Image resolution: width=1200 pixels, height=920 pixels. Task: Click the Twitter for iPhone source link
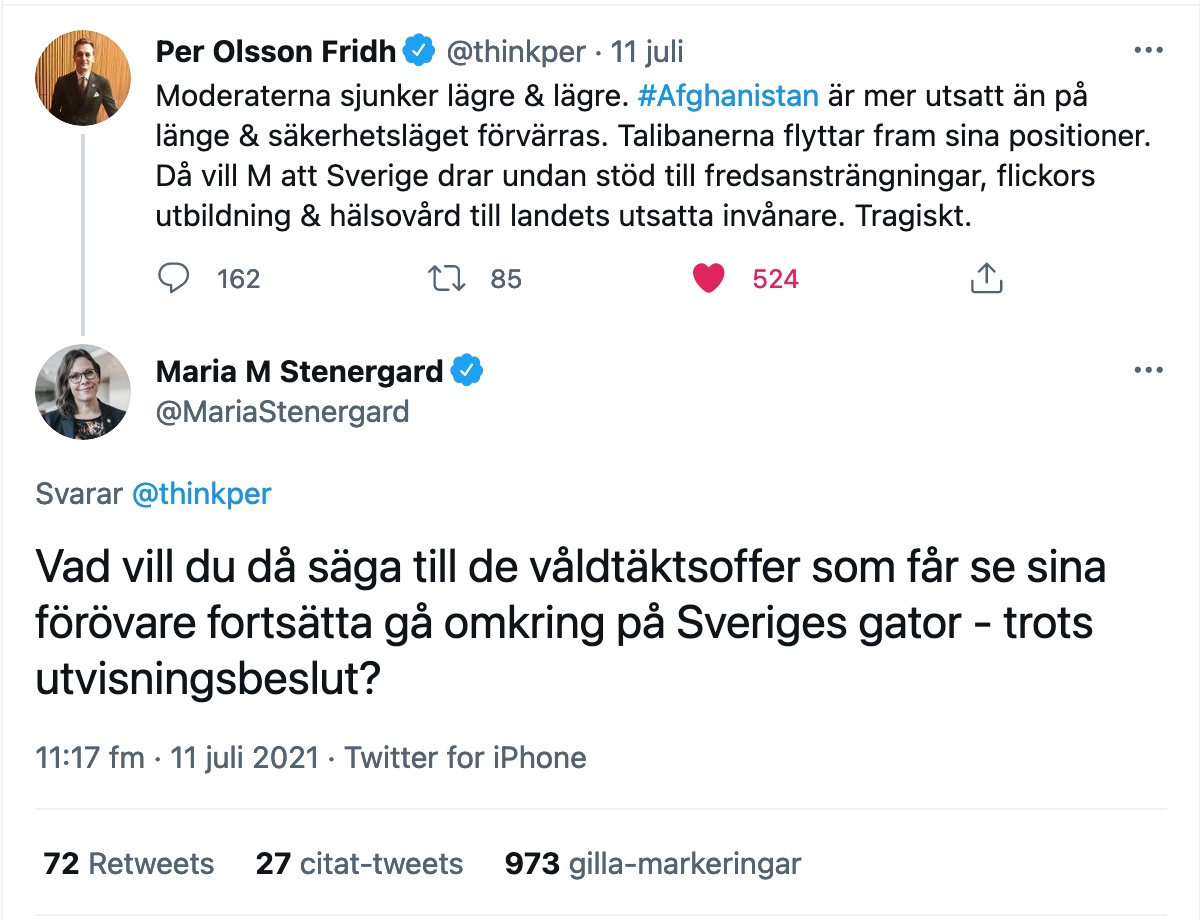[x=465, y=757]
